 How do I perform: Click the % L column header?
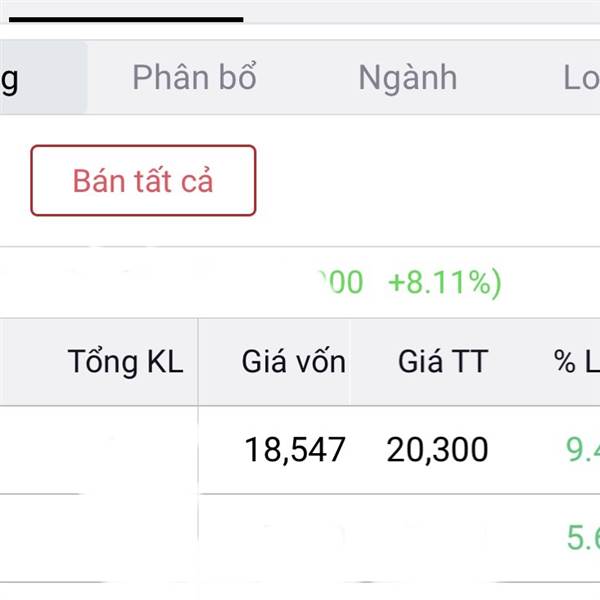click(x=577, y=361)
